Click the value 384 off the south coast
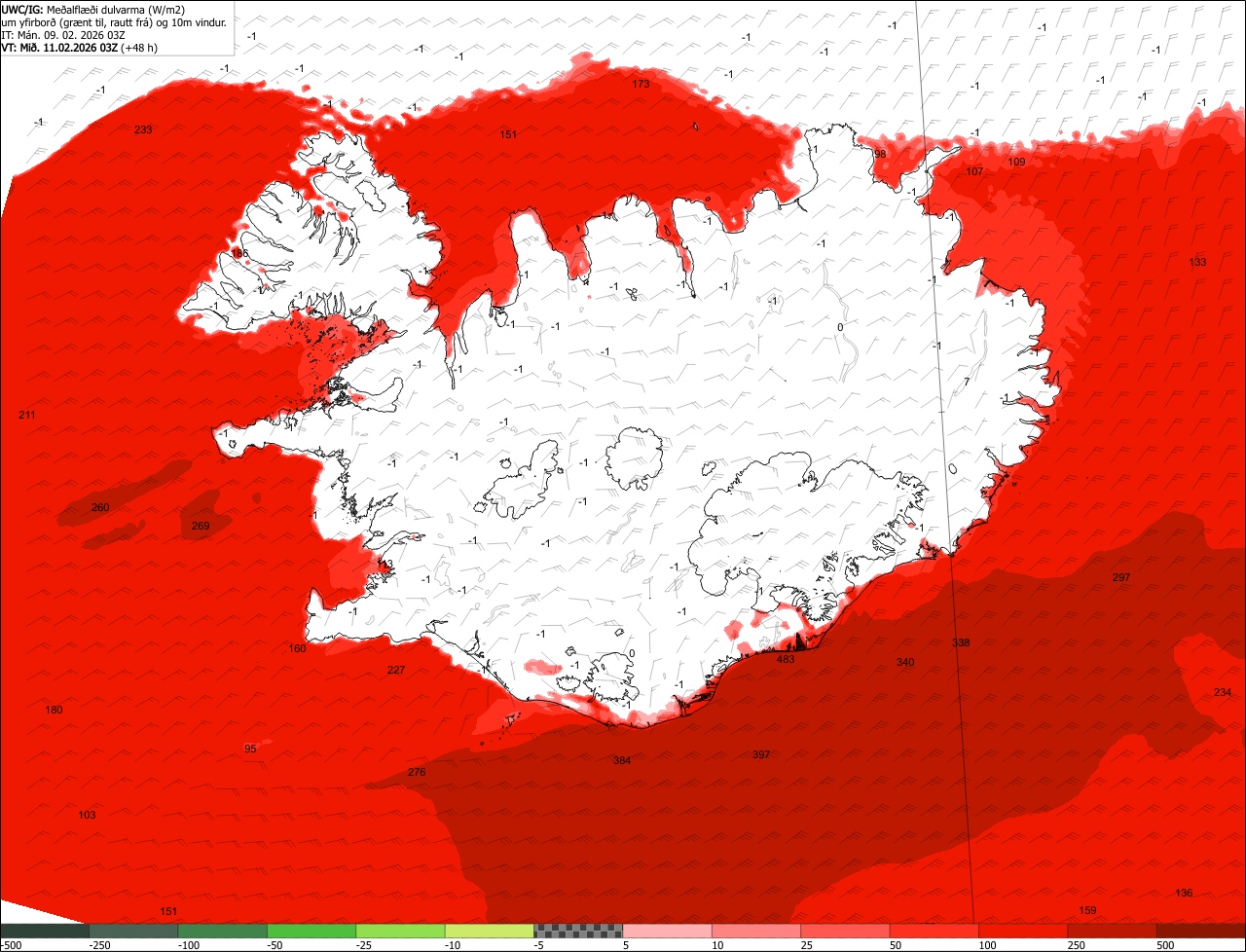This screenshot has height=952, width=1246. pyautogui.click(x=622, y=760)
